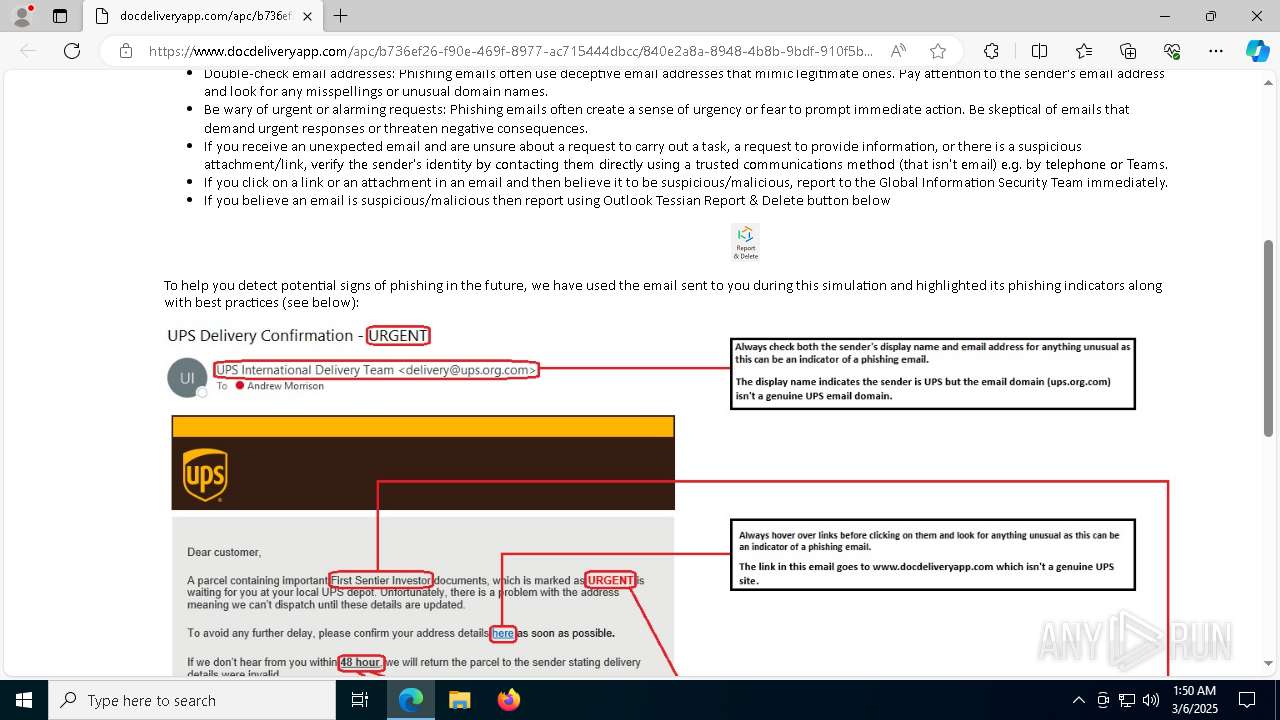Image resolution: width=1280 pixels, height=720 pixels.
Task: Open the tab actions menu icon
Action: [x=60, y=16]
